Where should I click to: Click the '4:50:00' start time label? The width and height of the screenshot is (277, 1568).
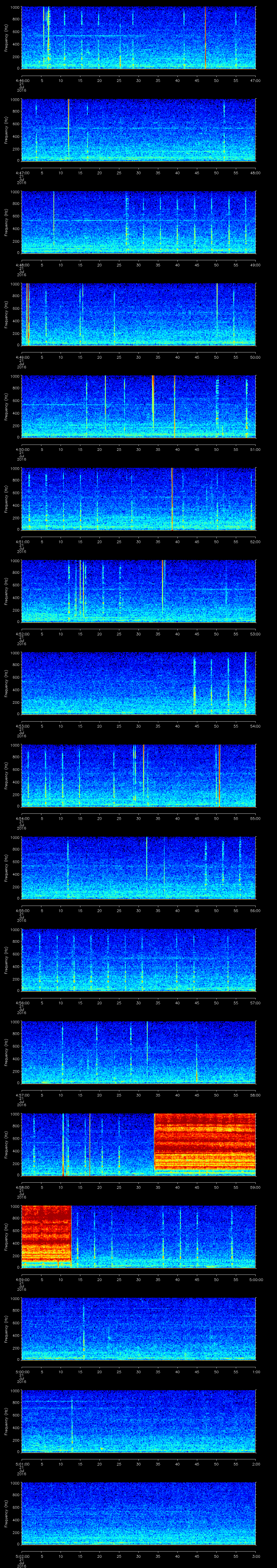point(22,449)
